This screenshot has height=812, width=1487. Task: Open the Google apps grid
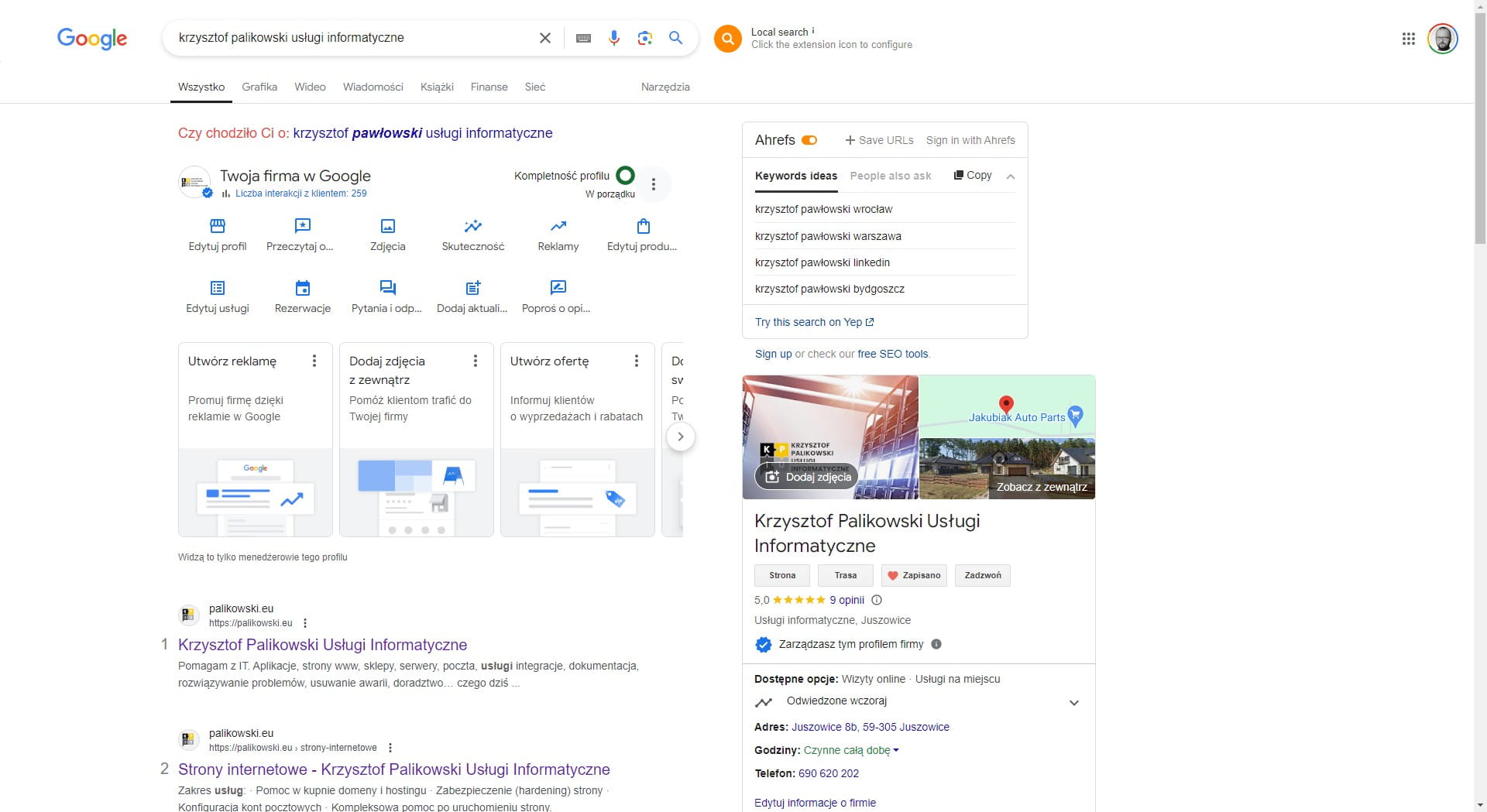[1408, 39]
